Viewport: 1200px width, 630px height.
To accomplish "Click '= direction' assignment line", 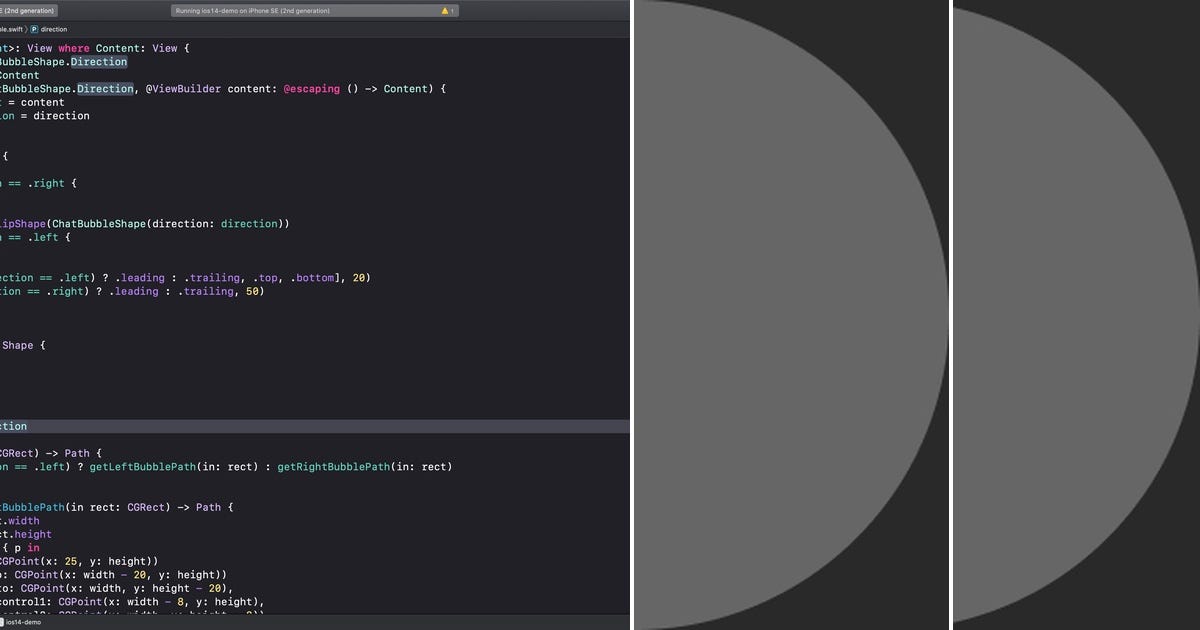I will click(54, 116).
